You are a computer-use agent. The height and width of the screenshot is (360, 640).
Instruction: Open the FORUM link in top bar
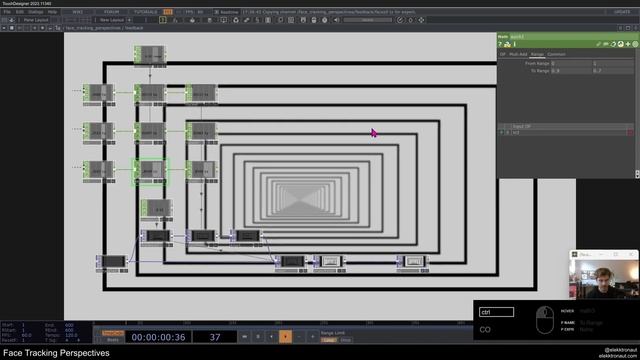(x=111, y=12)
